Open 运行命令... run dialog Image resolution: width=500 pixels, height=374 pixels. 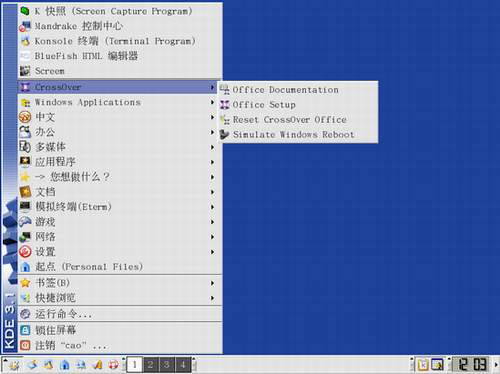coord(120,314)
